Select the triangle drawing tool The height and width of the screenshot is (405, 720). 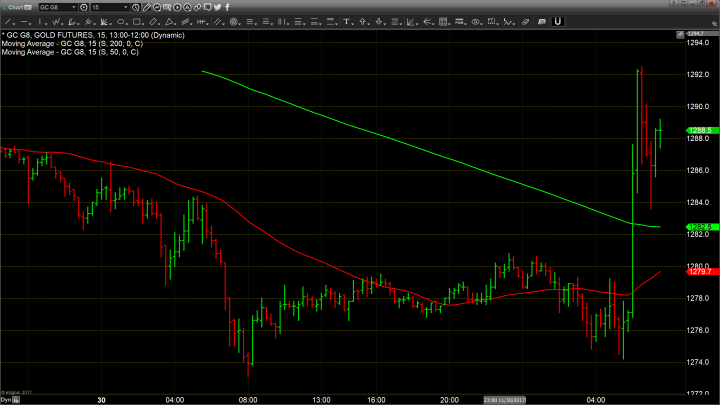(169, 21)
